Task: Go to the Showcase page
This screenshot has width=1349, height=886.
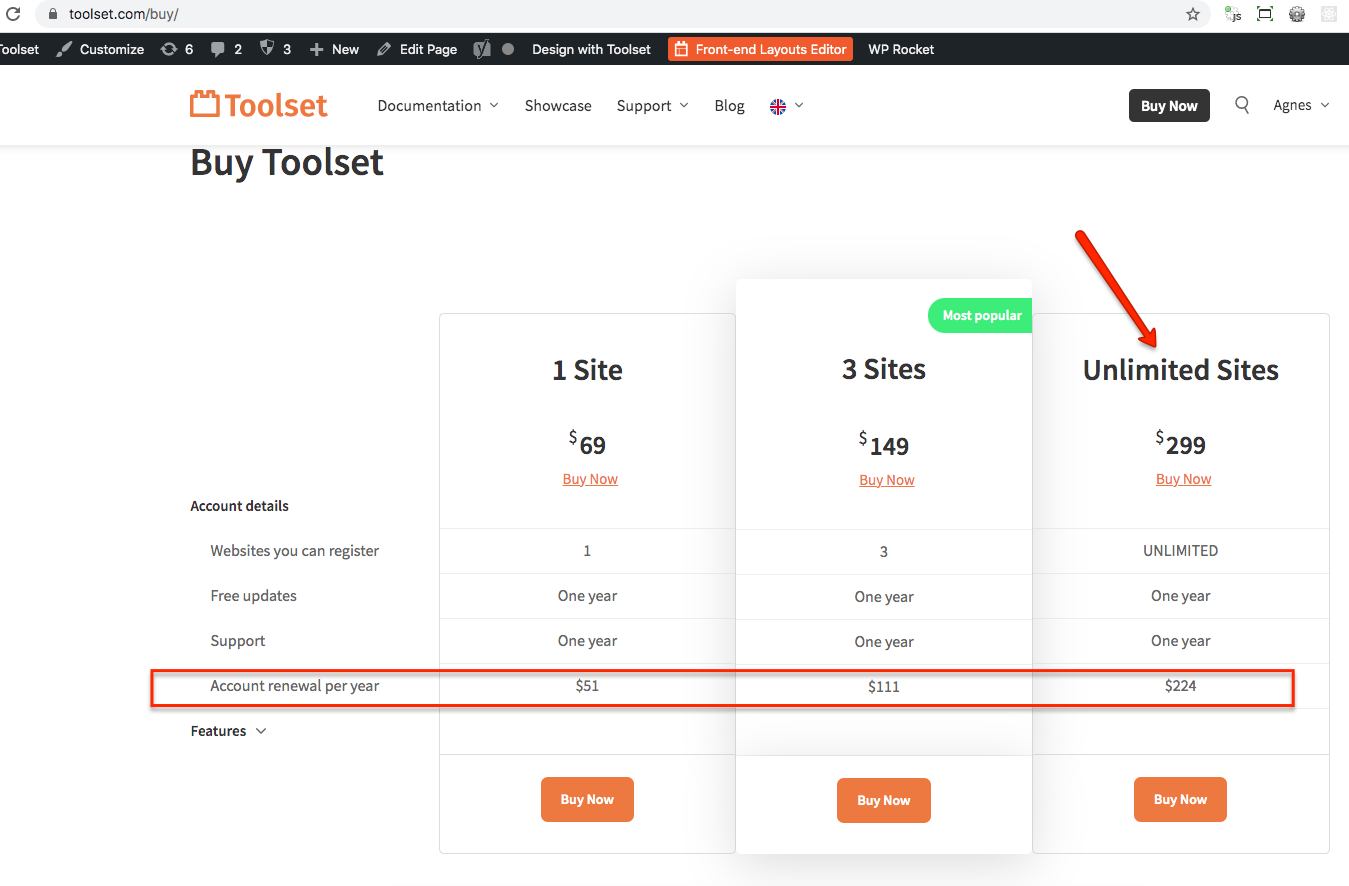Action: 558,106
